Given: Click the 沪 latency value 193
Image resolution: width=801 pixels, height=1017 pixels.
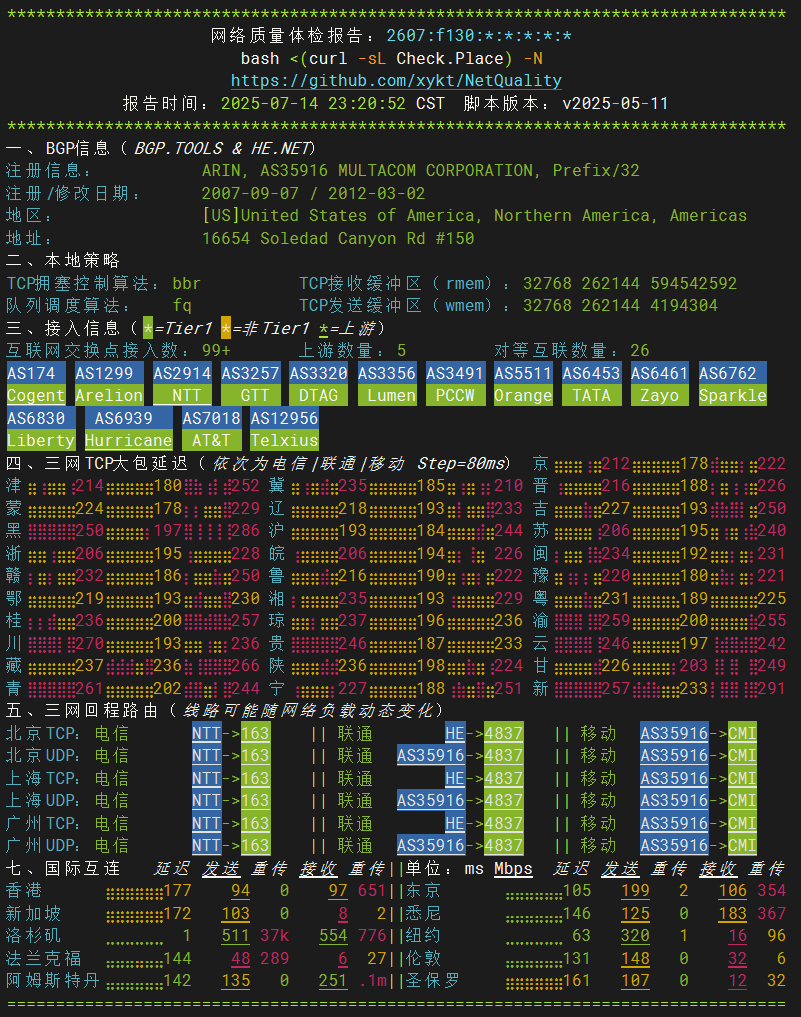Looking at the screenshot, I should [x=353, y=531].
